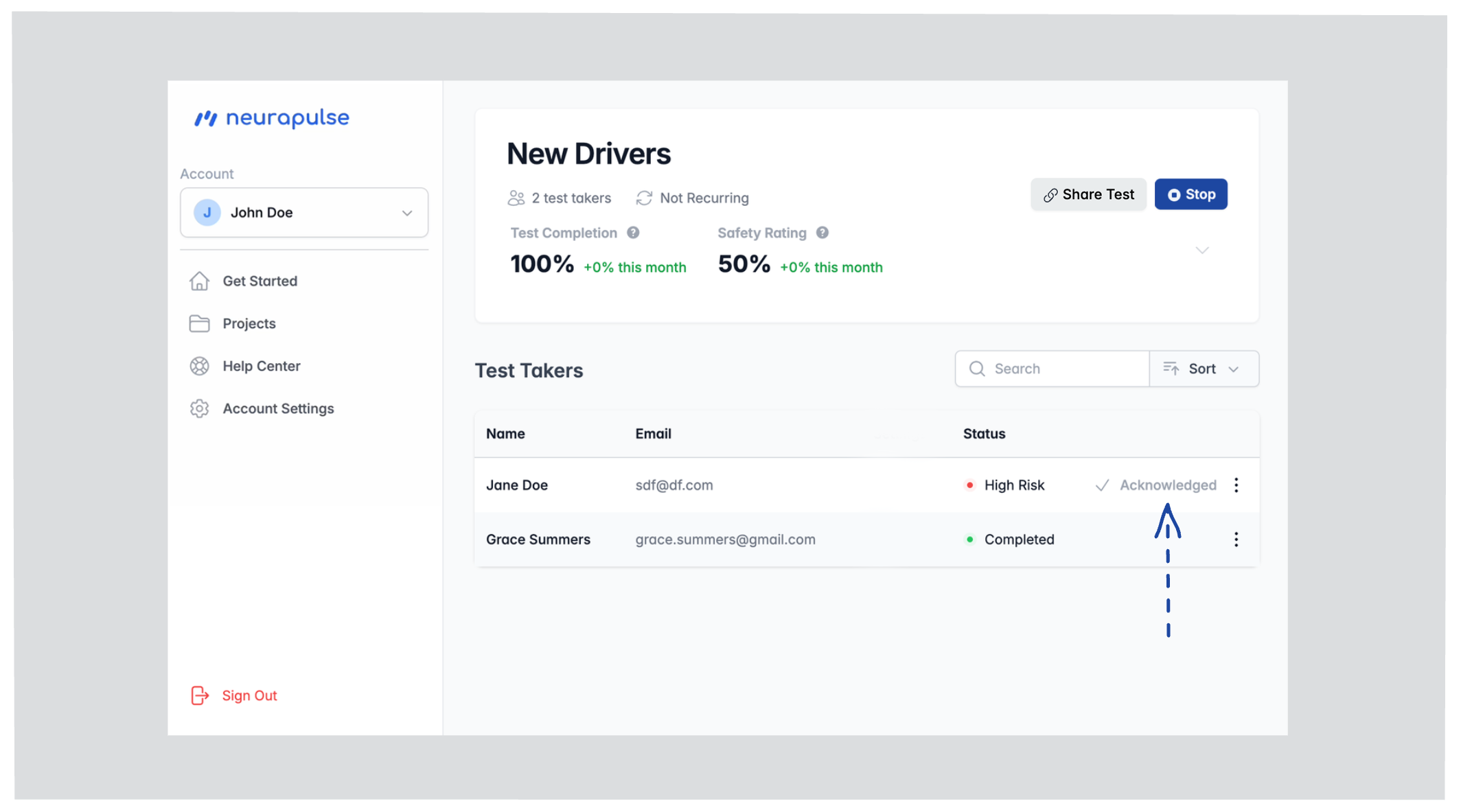Click the neurapulse logo

tap(272, 118)
